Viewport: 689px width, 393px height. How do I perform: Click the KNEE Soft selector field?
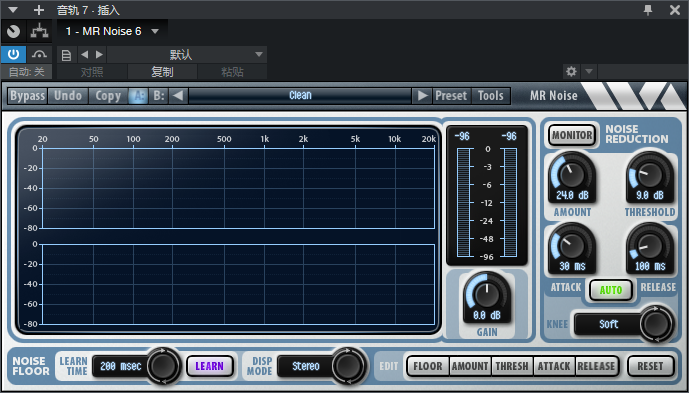click(x=609, y=324)
